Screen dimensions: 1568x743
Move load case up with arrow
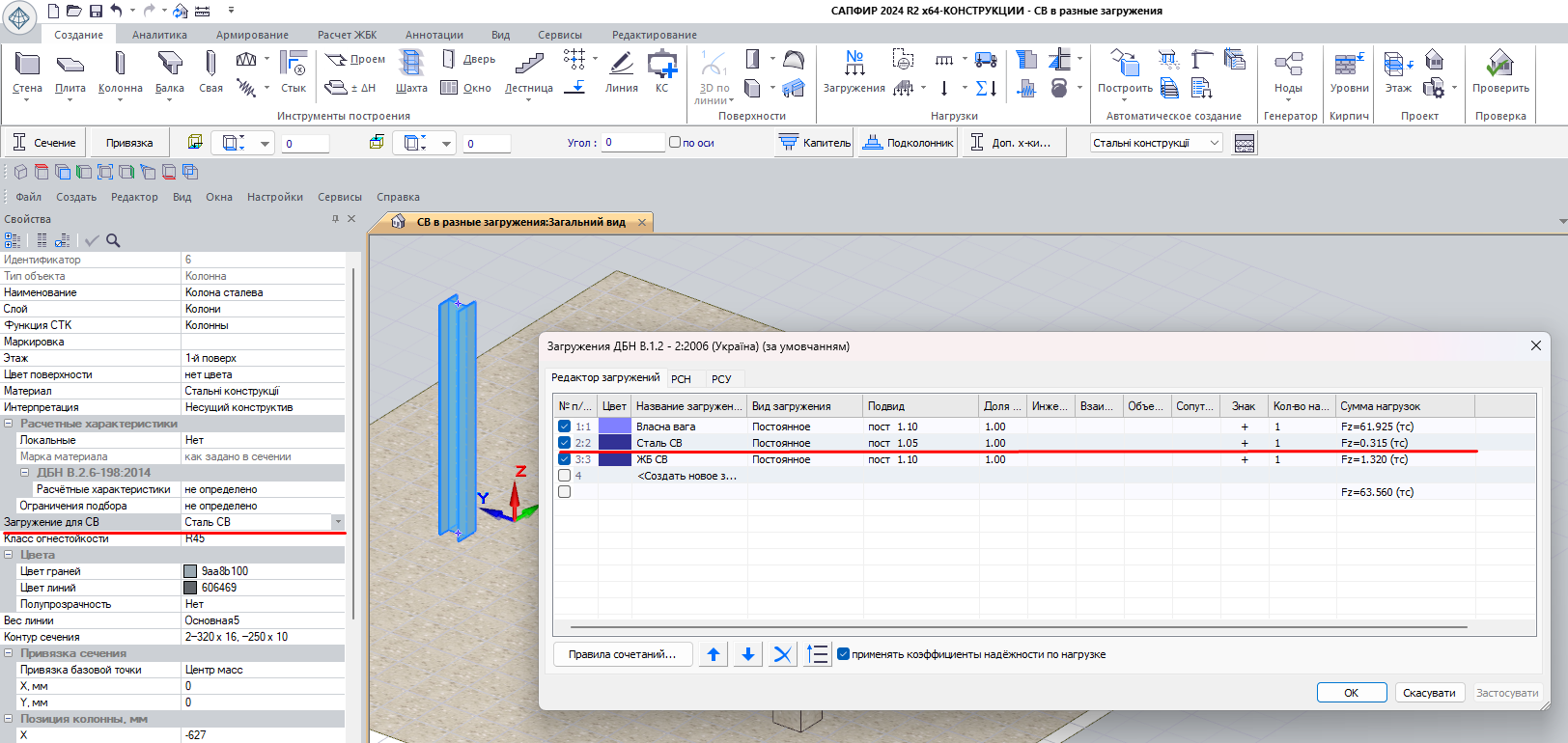pos(714,654)
